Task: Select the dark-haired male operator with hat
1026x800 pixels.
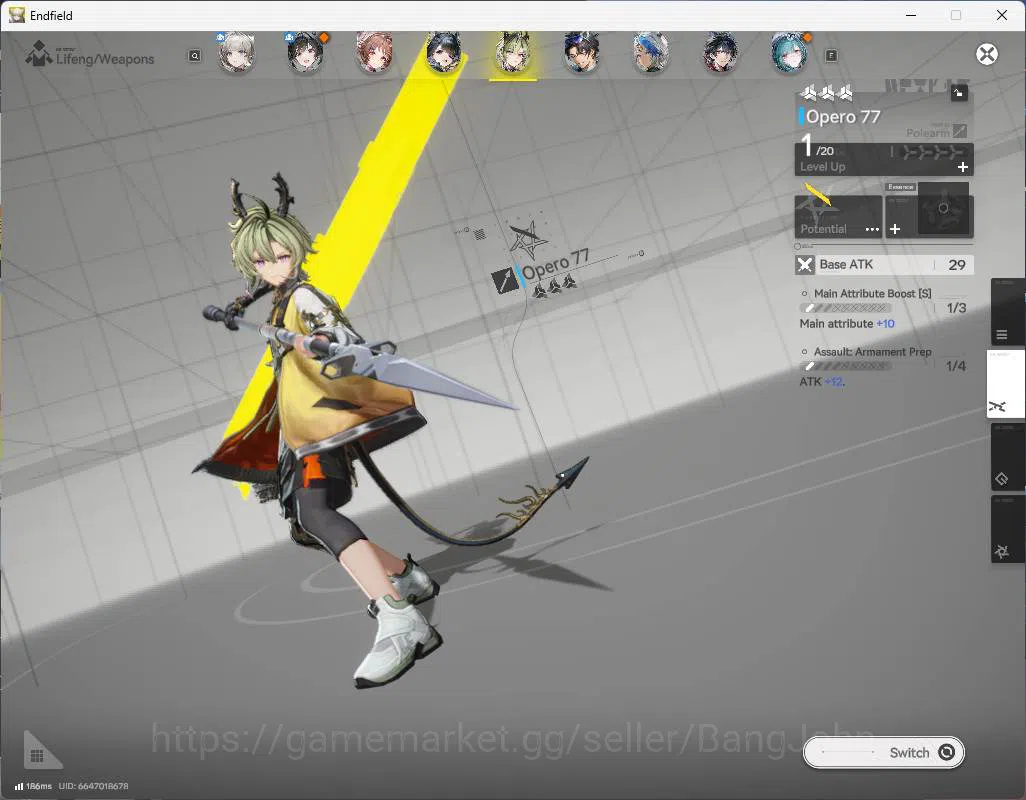Action: 582,53
